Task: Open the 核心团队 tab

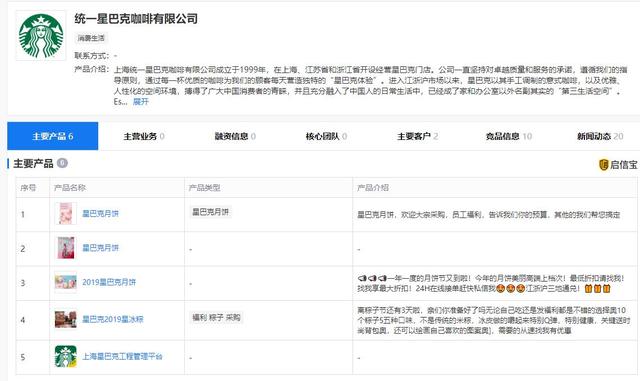Action: click(326, 136)
